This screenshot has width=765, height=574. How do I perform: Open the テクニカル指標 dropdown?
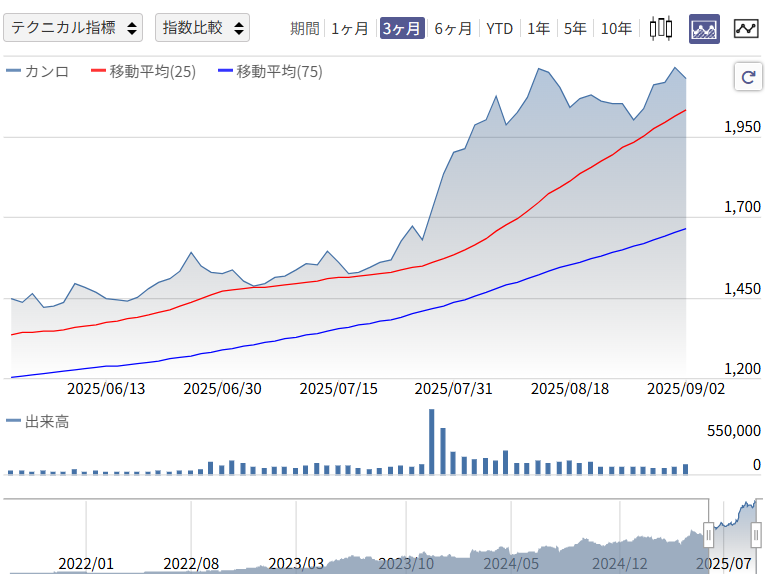73,27
